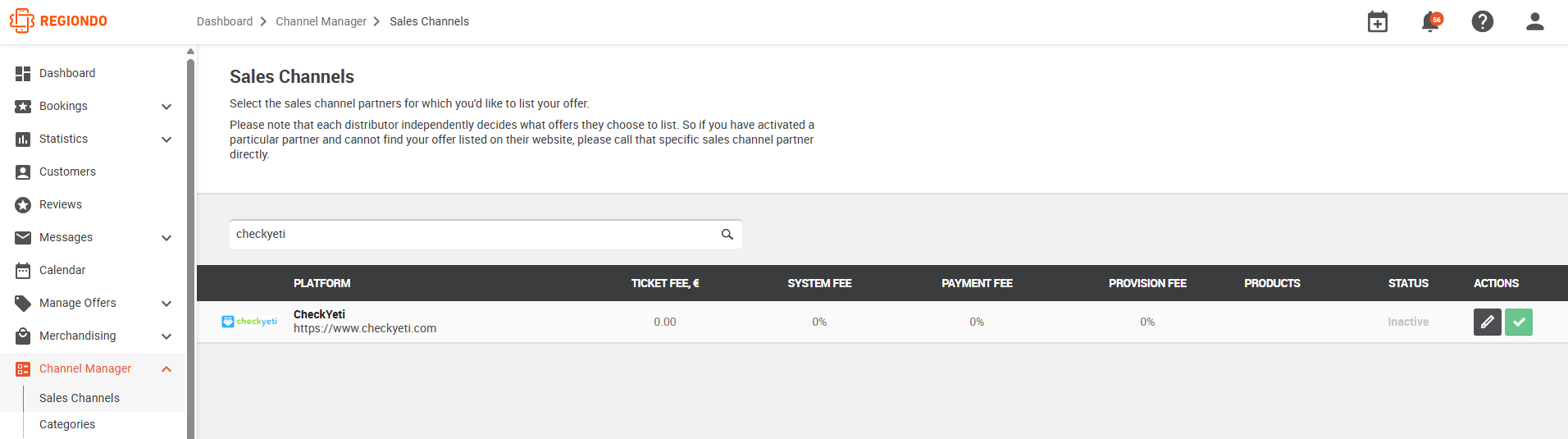The height and width of the screenshot is (439, 1568).
Task: Open the user account icon
Action: click(x=1535, y=21)
